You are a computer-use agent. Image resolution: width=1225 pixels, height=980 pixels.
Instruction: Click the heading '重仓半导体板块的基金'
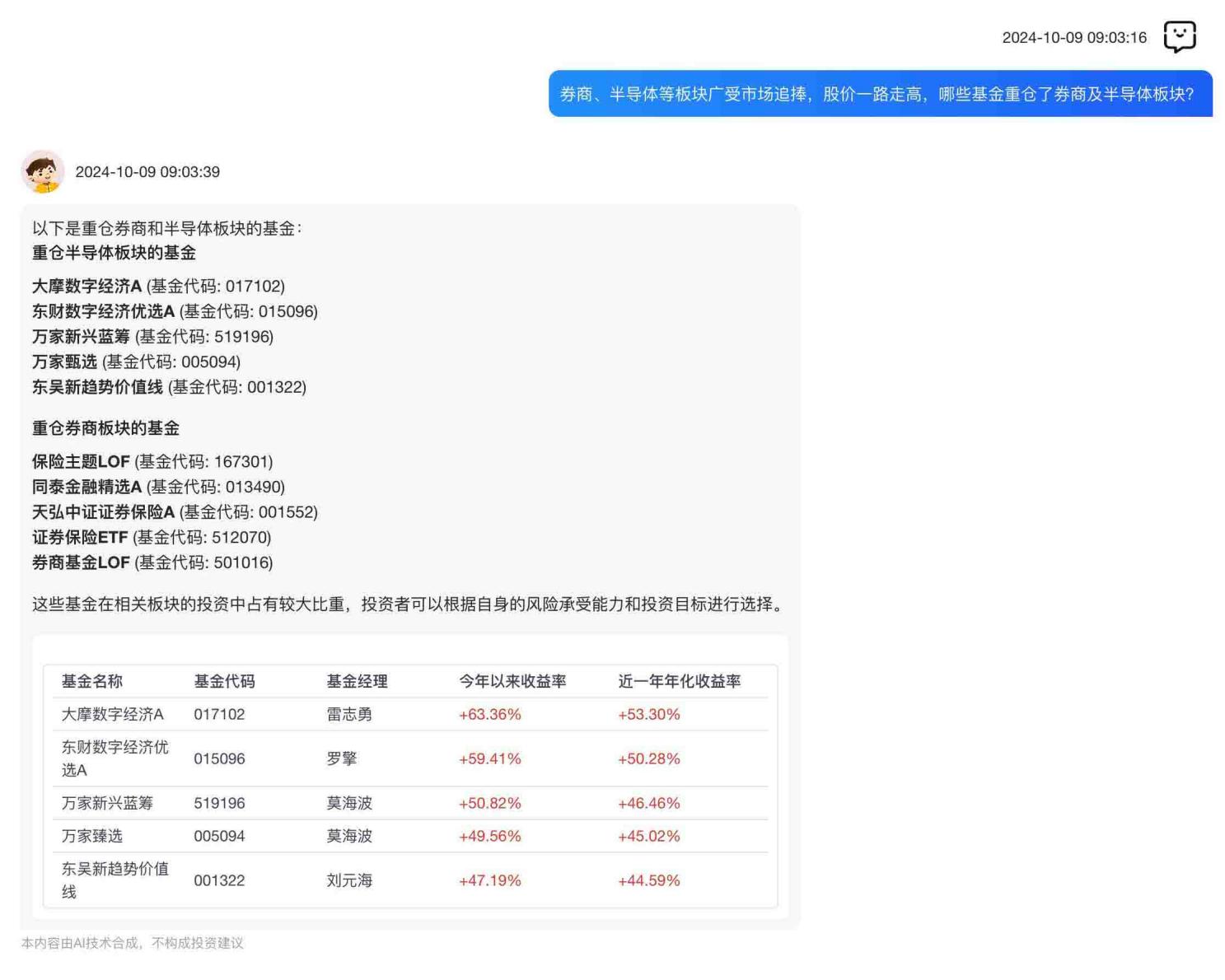[114, 253]
